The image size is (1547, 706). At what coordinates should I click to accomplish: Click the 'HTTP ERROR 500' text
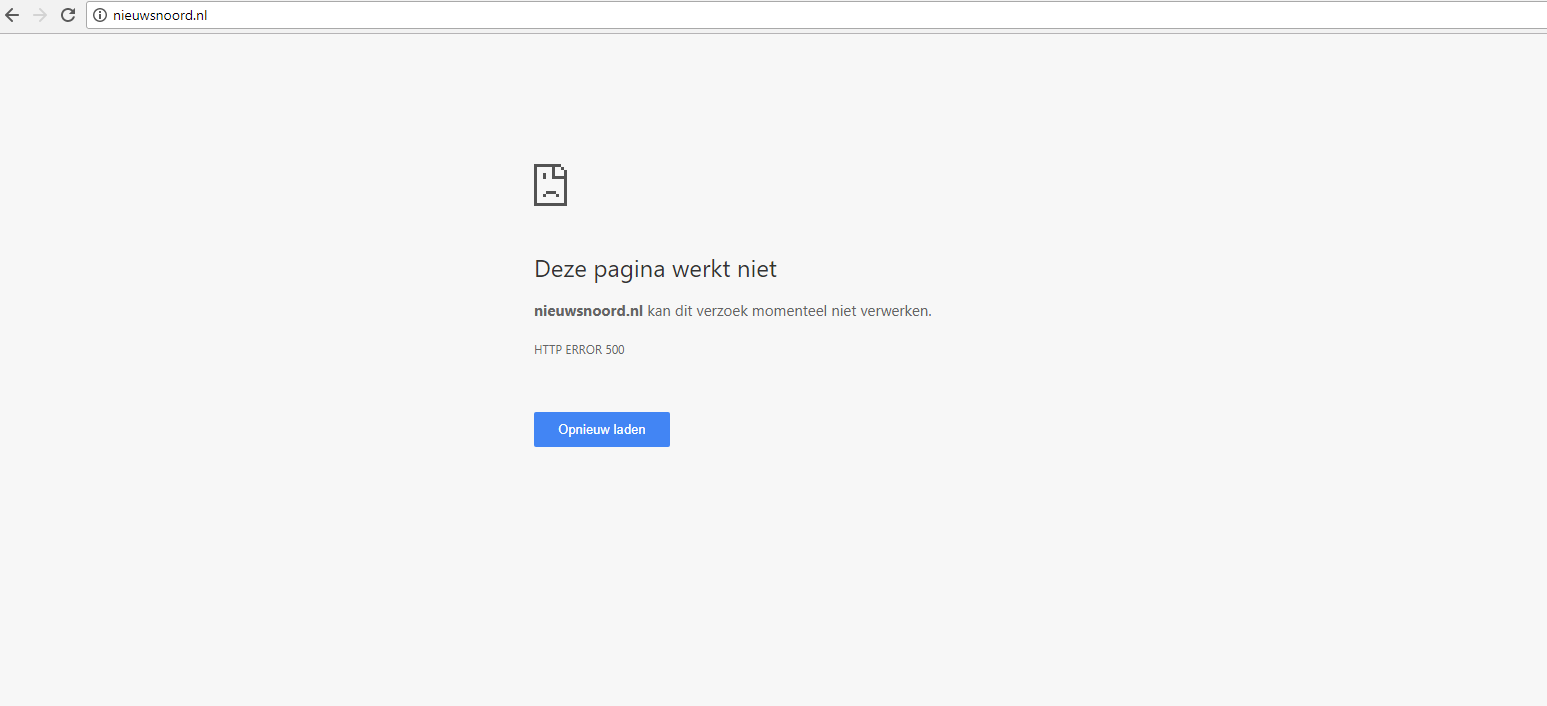[x=580, y=350]
